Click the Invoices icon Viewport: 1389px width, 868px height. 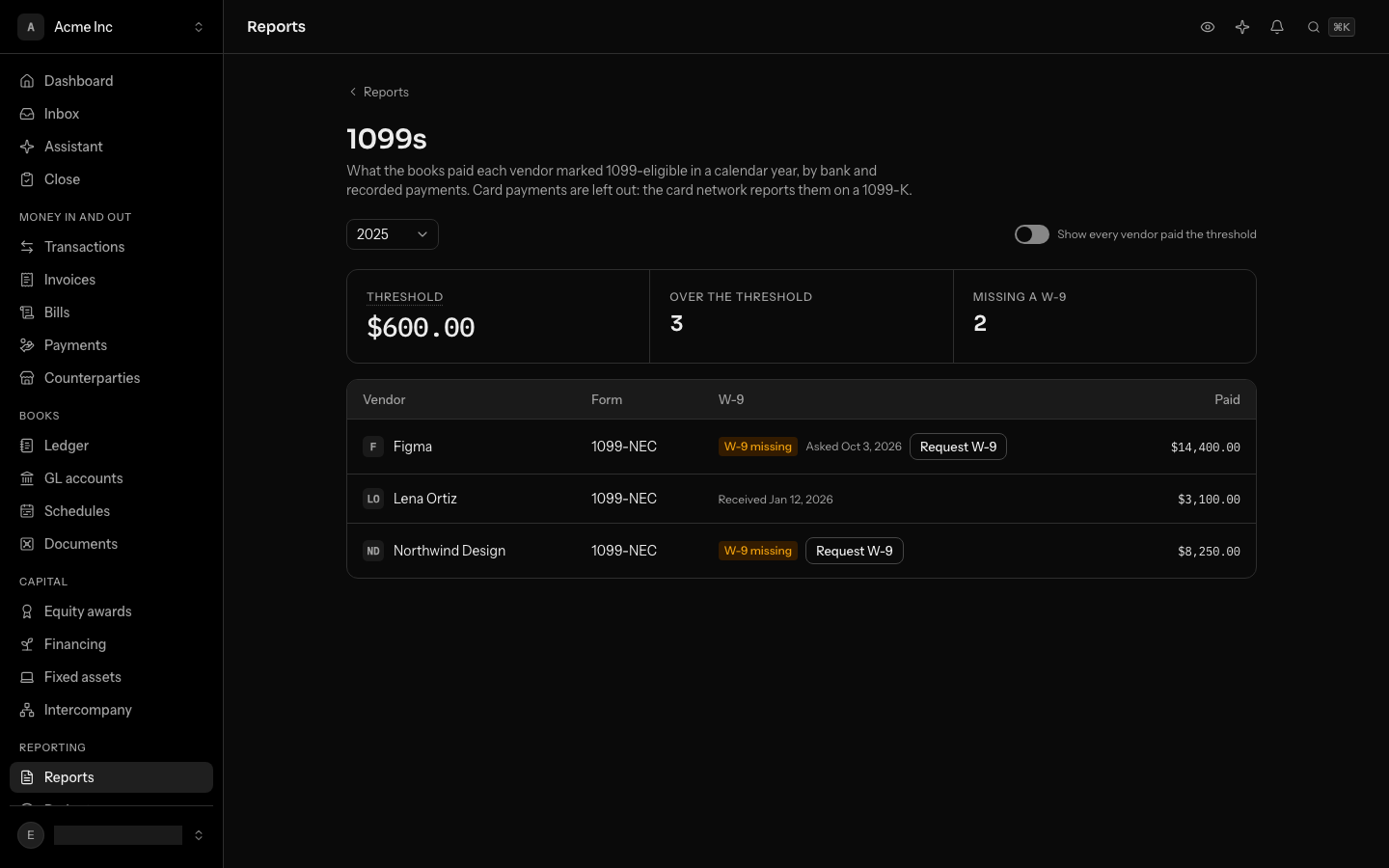pyautogui.click(x=27, y=280)
